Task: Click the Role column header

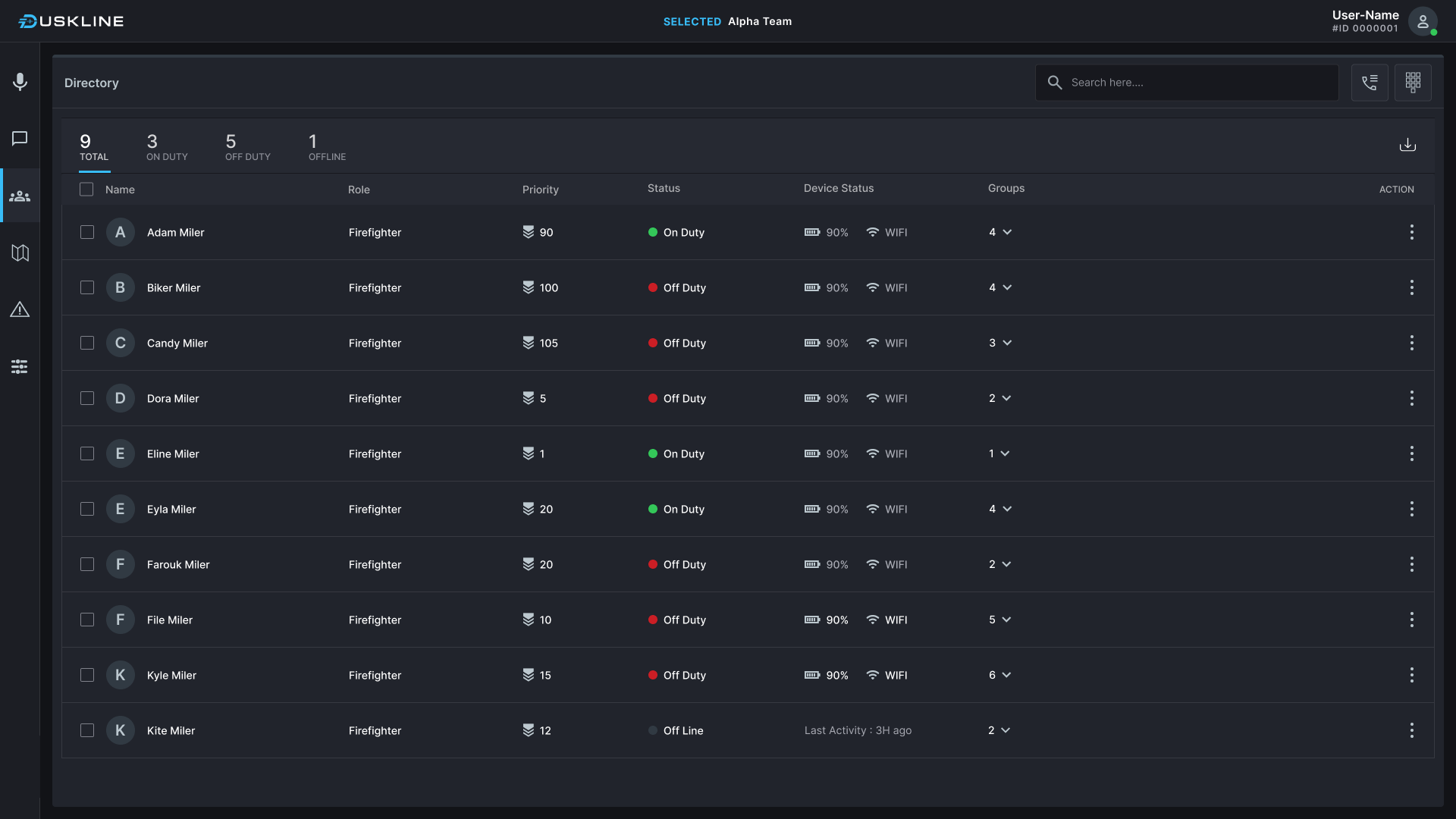Action: click(x=359, y=190)
